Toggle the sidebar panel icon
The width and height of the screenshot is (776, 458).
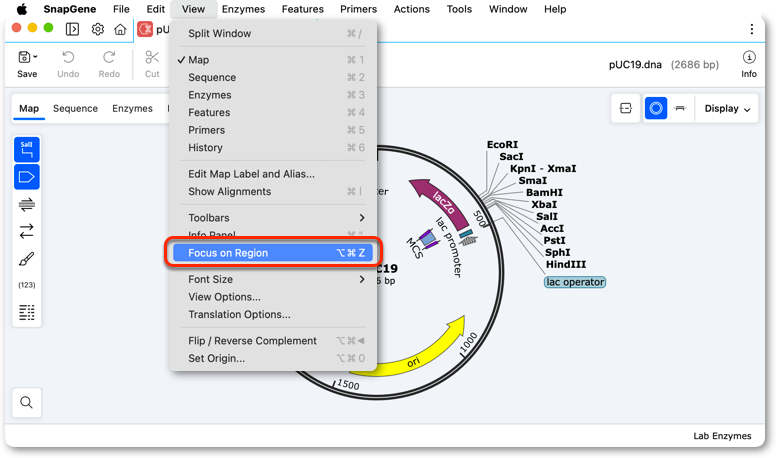[x=72, y=29]
